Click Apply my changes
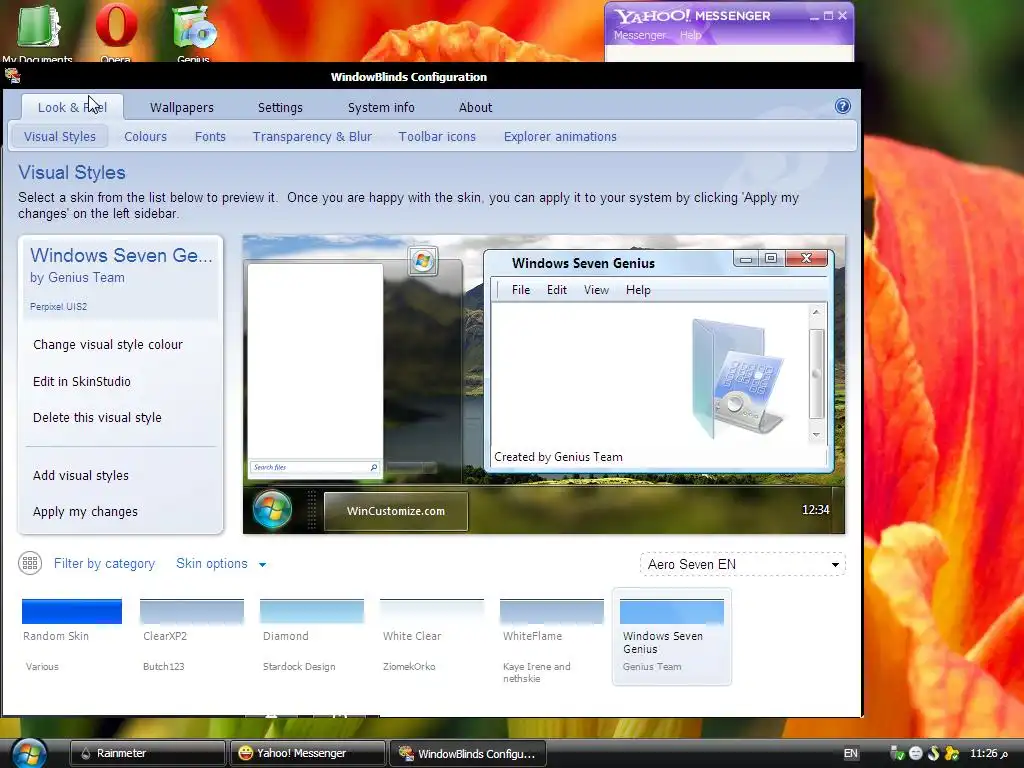This screenshot has height=768, width=1024. (86, 511)
